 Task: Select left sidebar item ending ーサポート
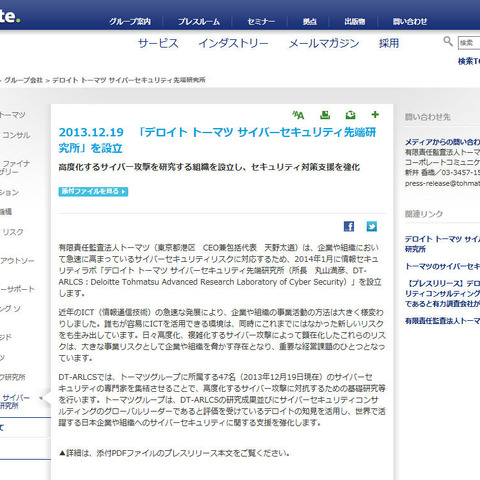(x=17, y=289)
